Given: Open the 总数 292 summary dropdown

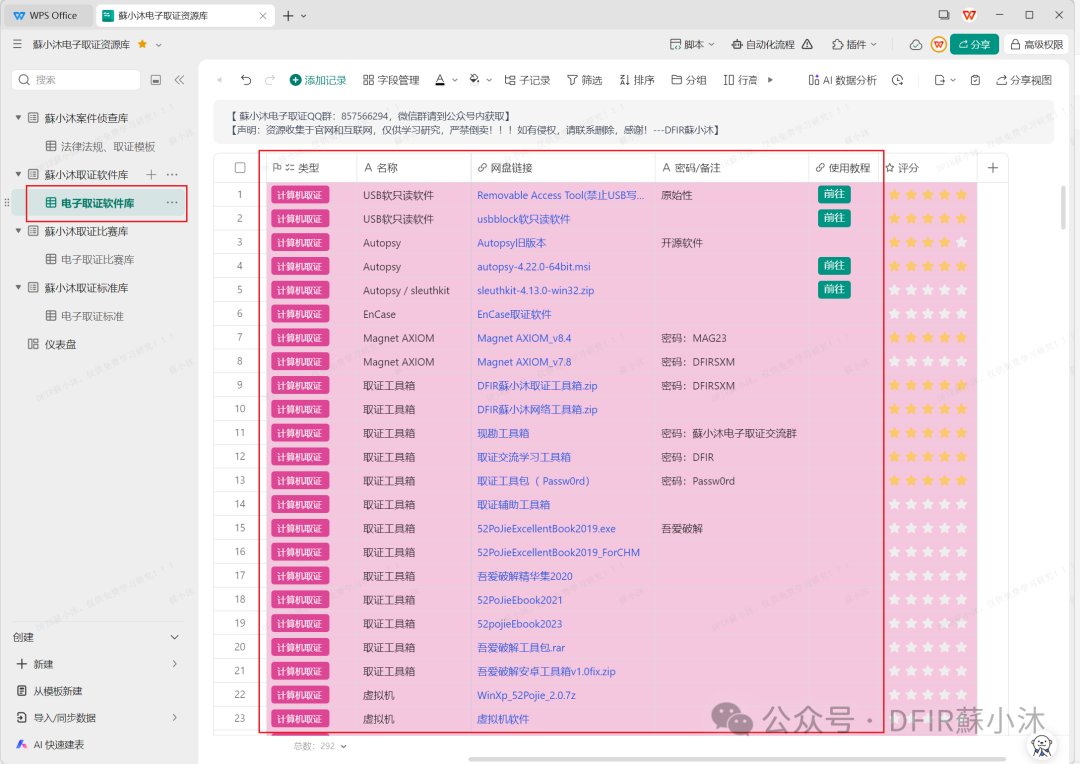Looking at the screenshot, I should [320, 746].
